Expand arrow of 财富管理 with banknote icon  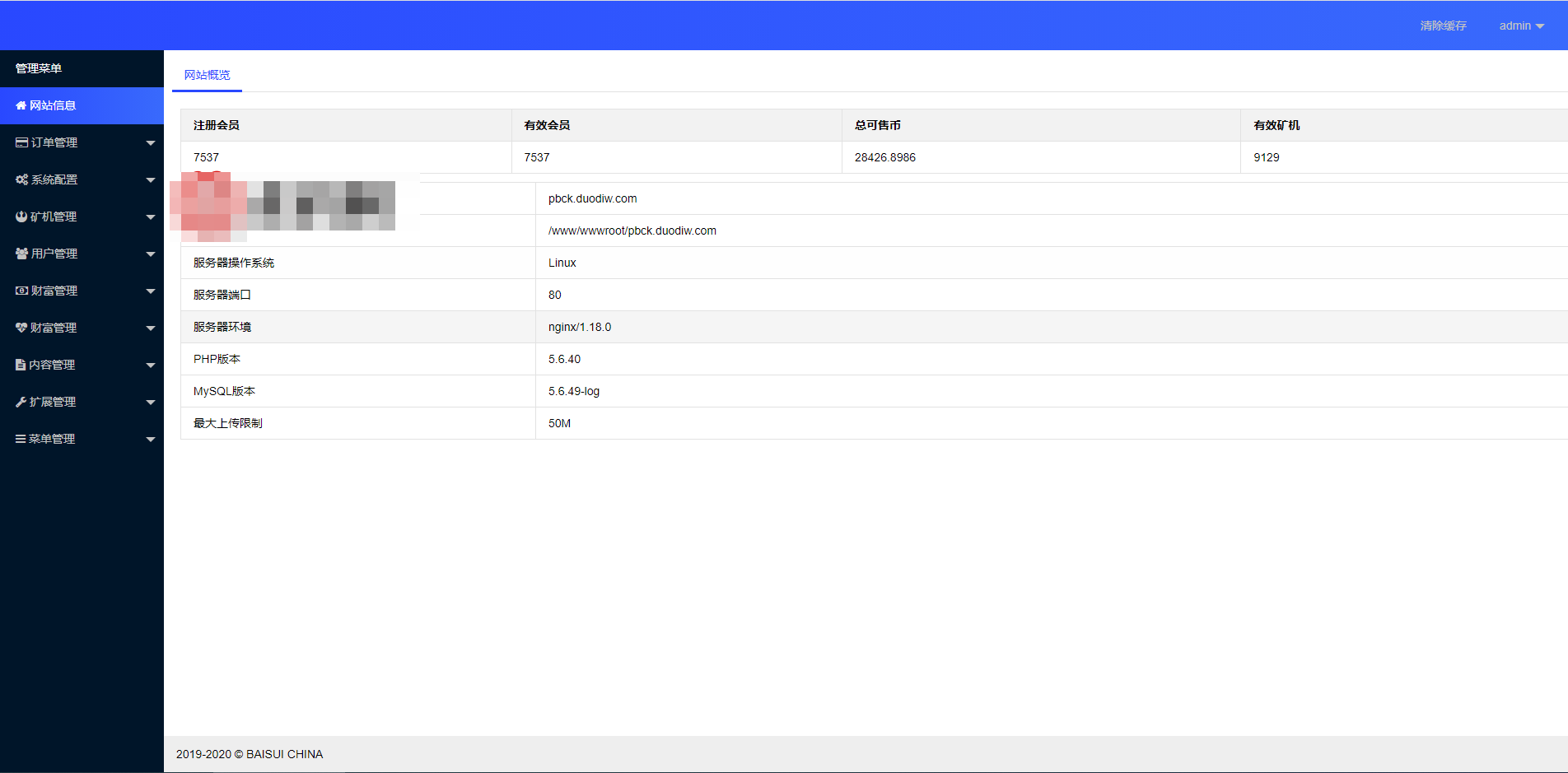click(x=151, y=291)
